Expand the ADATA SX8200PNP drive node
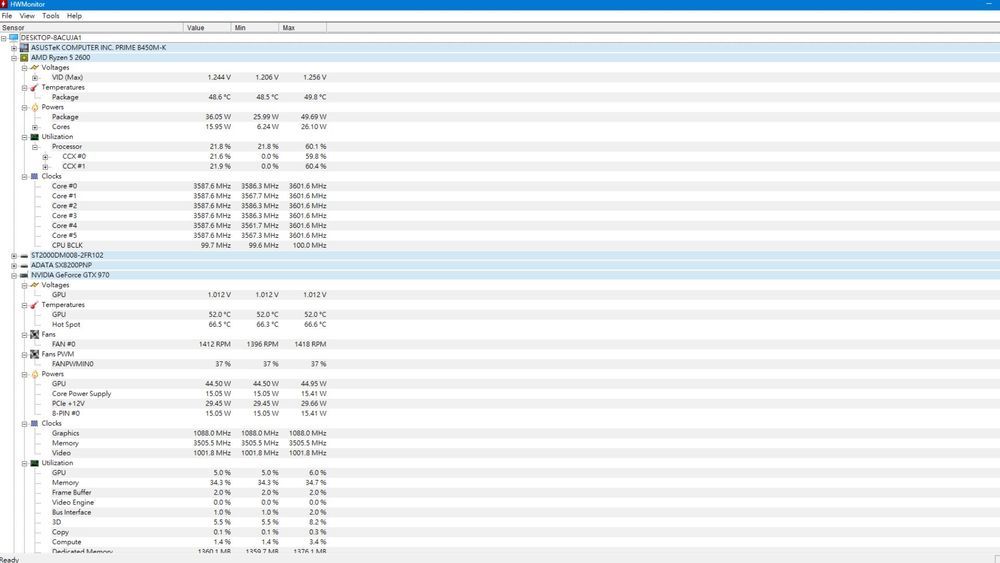 [x=13, y=265]
